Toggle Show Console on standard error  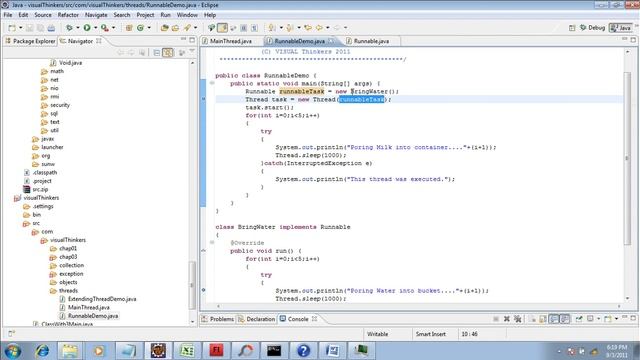pyautogui.click(x=564, y=319)
